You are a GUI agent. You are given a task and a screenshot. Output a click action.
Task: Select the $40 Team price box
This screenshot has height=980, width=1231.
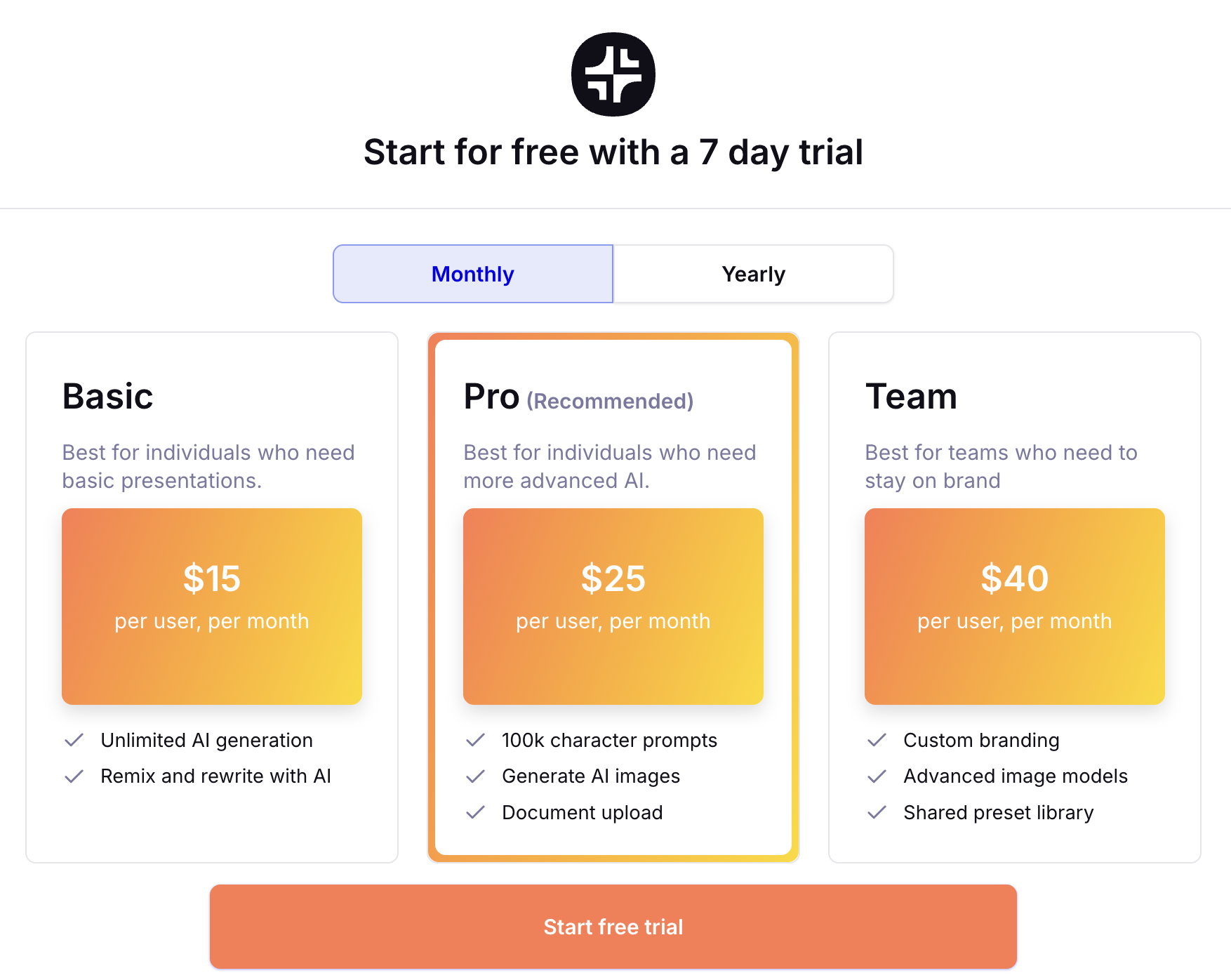point(1015,606)
